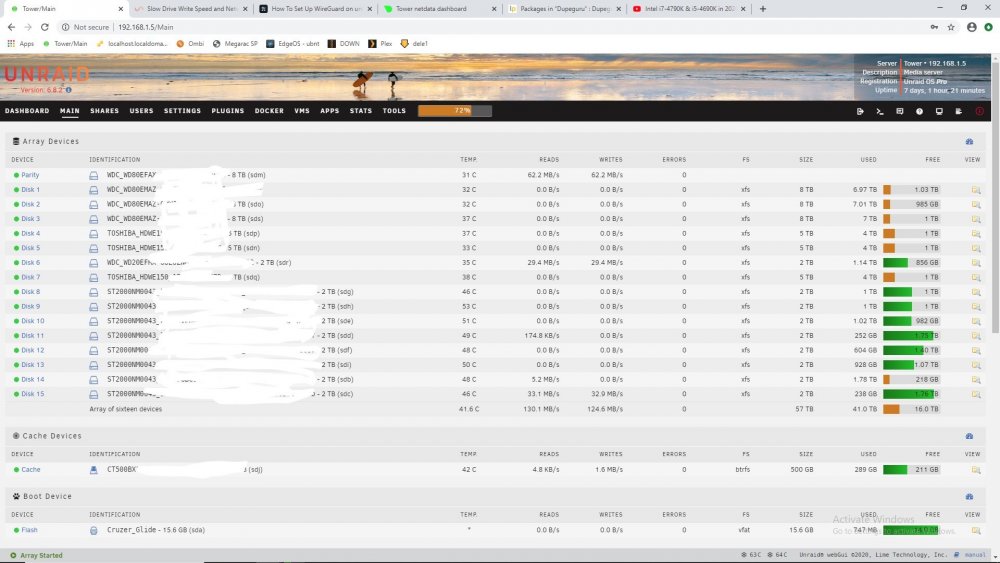The height and width of the screenshot is (563, 1000).
Task: Click the Help question mark icon
Action: (919, 111)
